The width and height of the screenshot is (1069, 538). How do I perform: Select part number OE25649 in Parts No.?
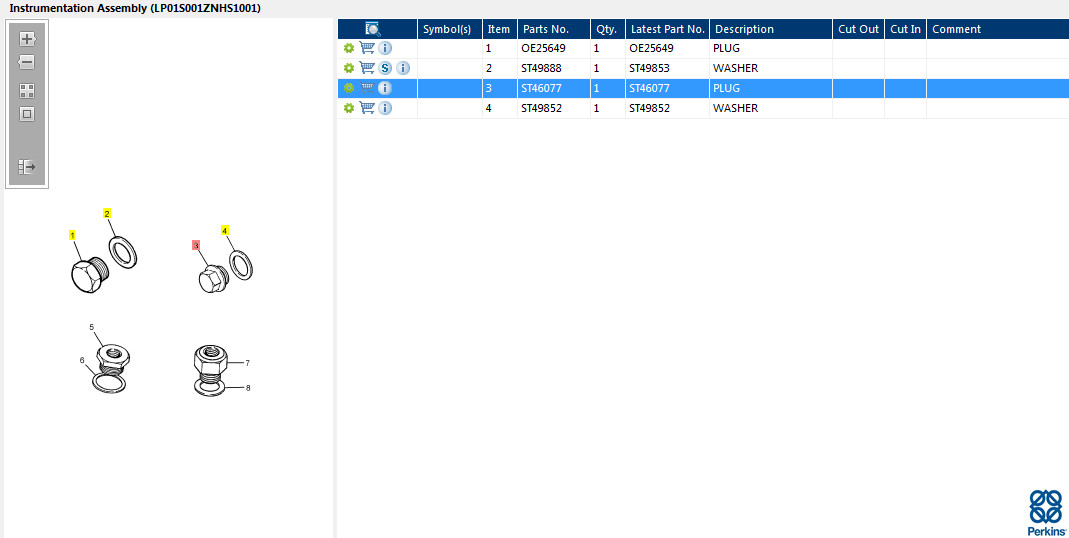(543, 48)
